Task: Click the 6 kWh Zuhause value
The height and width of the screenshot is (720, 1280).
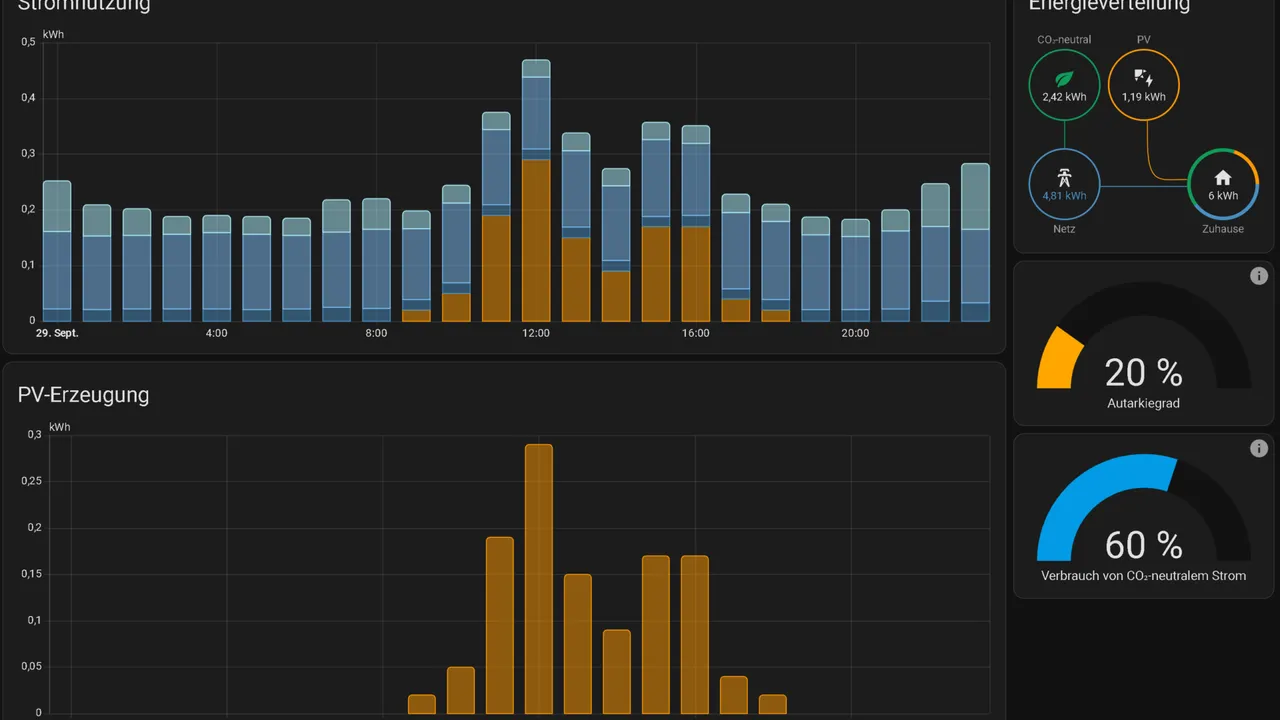Action: [1224, 196]
